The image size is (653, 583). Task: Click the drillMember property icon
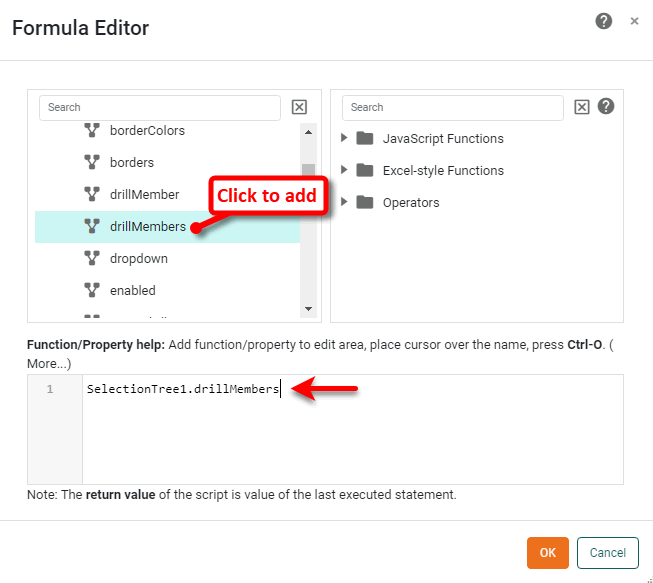[x=92, y=194]
